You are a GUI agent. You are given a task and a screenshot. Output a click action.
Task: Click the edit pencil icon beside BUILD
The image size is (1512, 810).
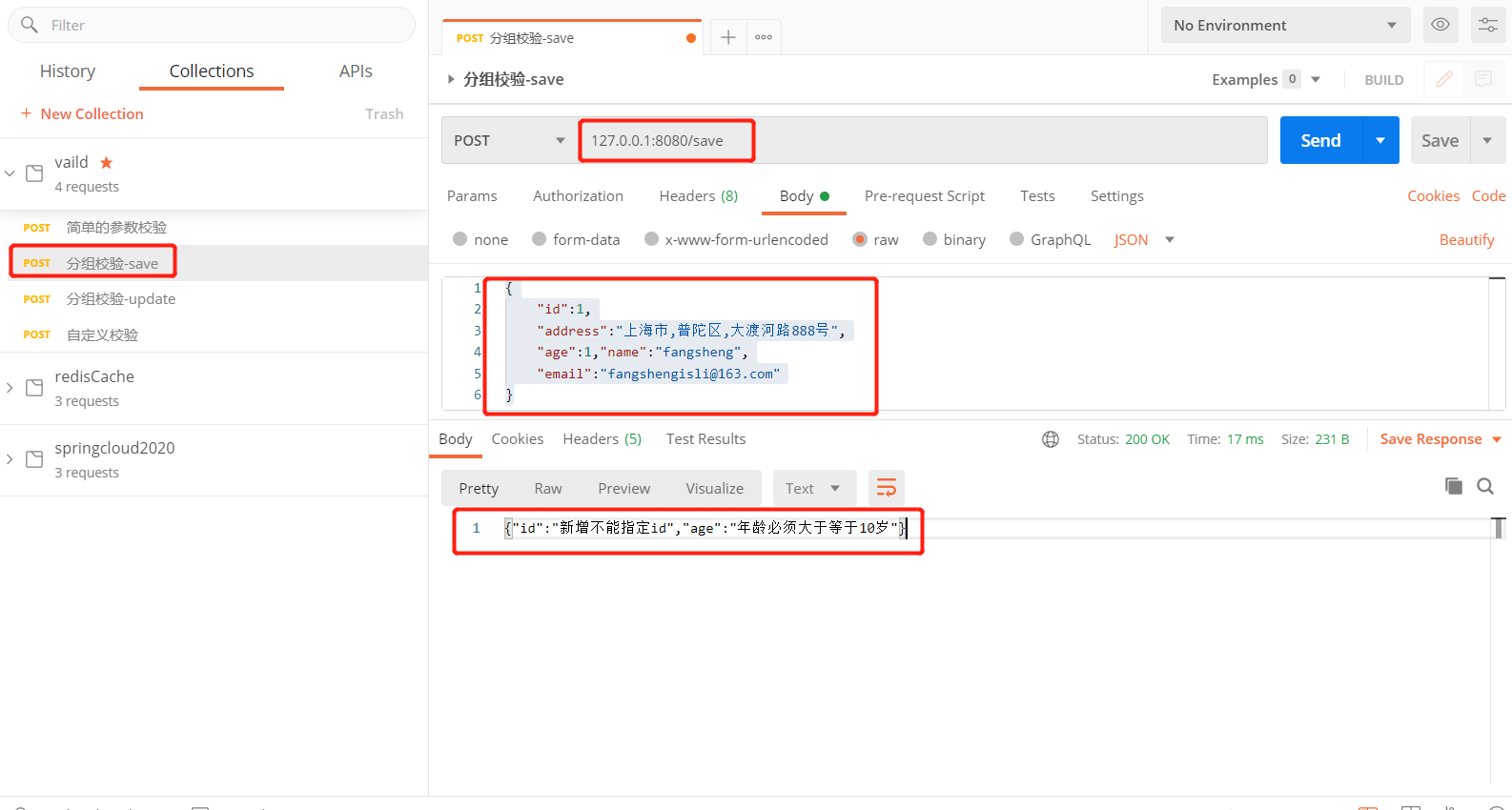click(1444, 79)
